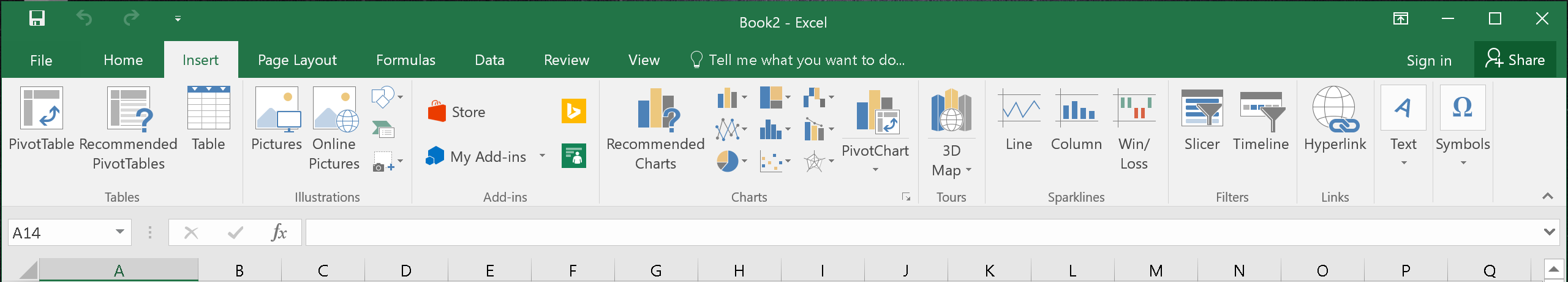
Task: Collapse the ribbon with the arrow
Action: 1548,196
